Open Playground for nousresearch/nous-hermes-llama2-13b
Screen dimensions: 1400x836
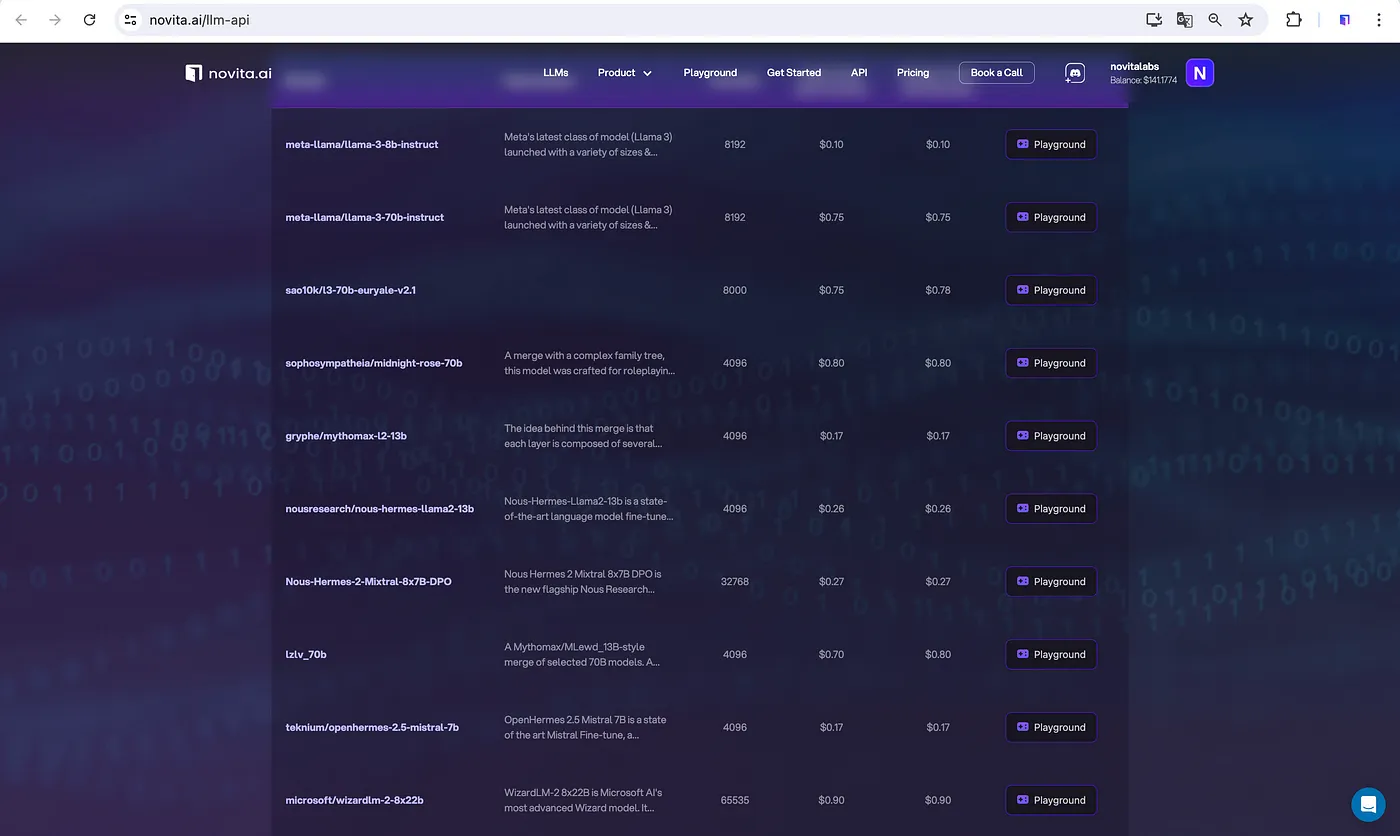[x=1051, y=509]
